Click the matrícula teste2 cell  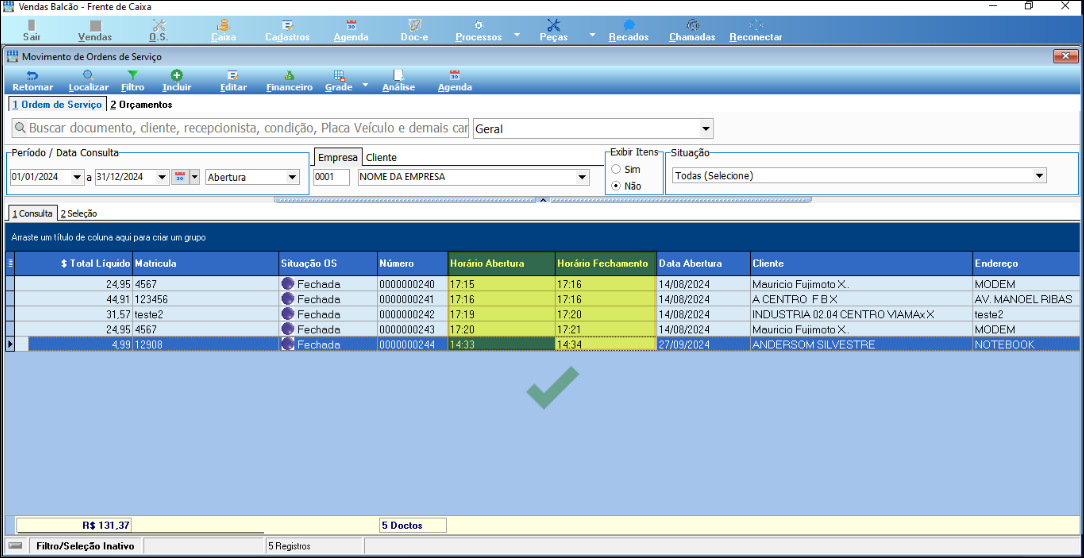[205, 314]
